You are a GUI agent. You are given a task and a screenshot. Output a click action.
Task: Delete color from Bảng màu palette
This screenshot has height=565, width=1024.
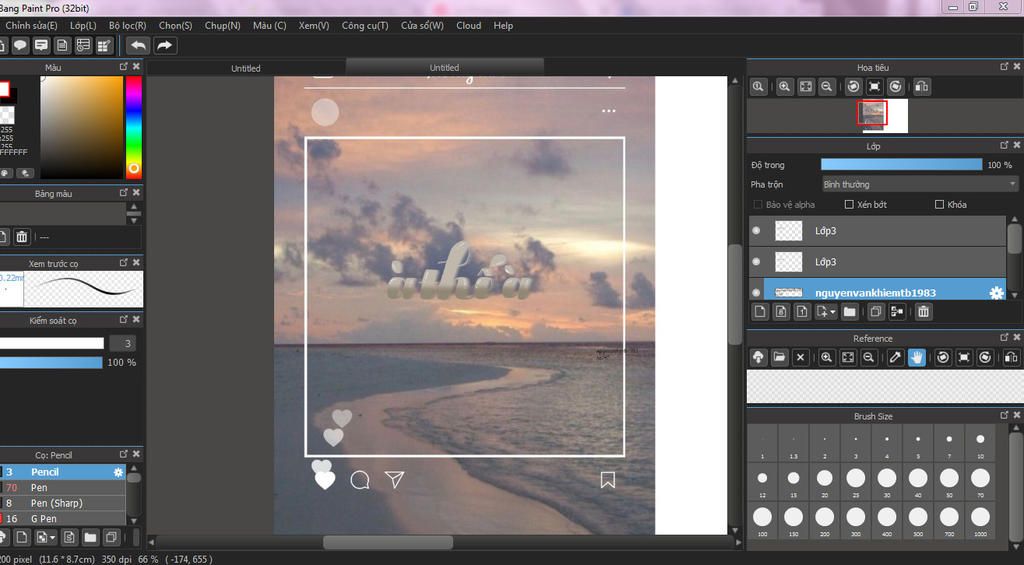tap(22, 236)
